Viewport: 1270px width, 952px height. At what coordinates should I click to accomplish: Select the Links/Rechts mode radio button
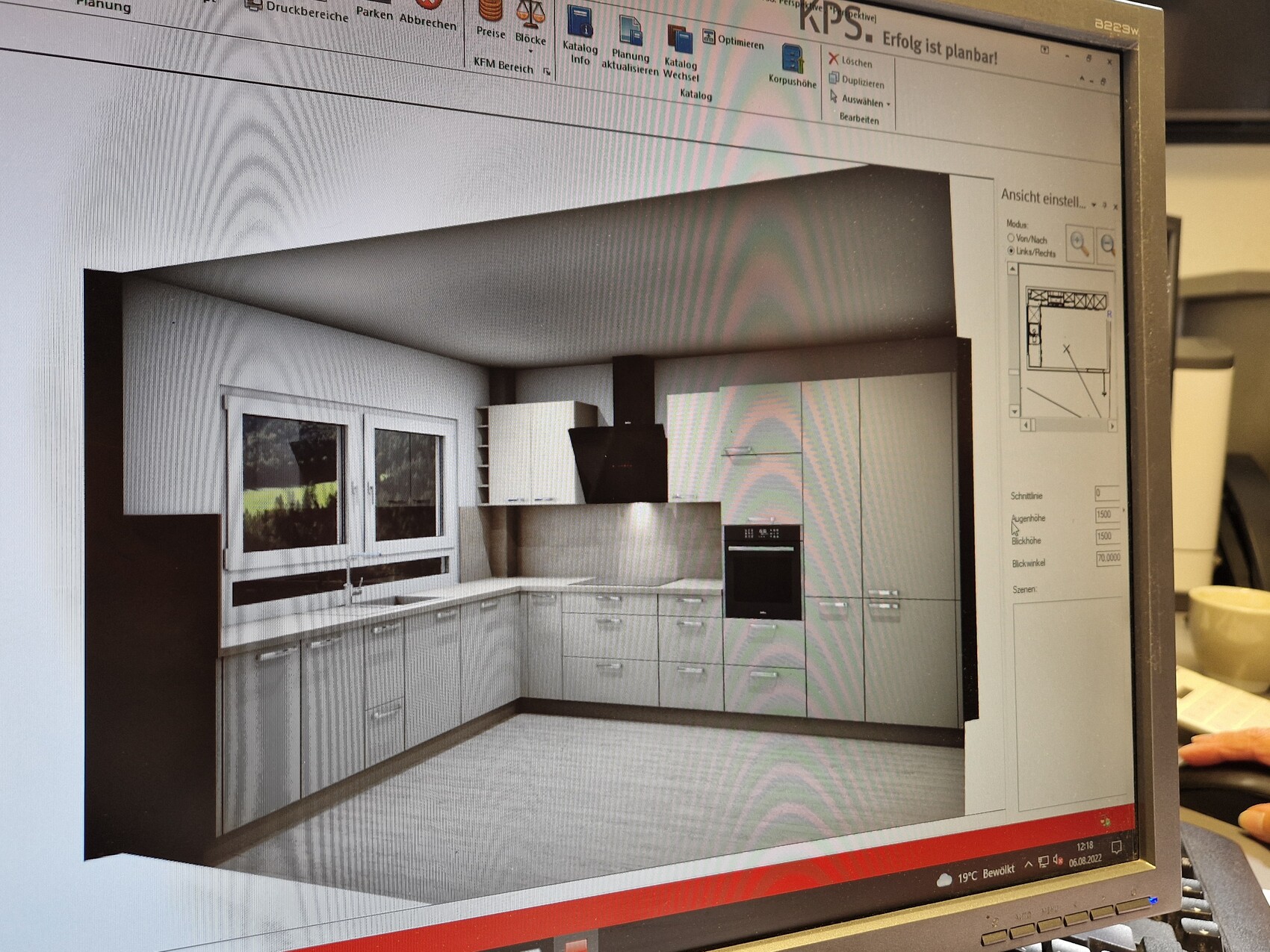(1011, 251)
